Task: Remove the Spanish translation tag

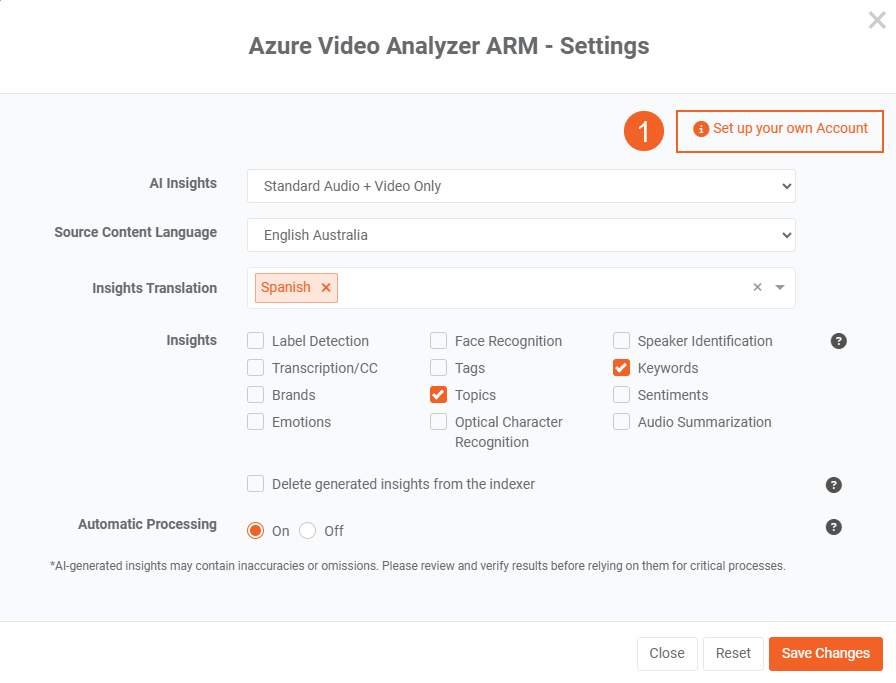Action: click(326, 288)
